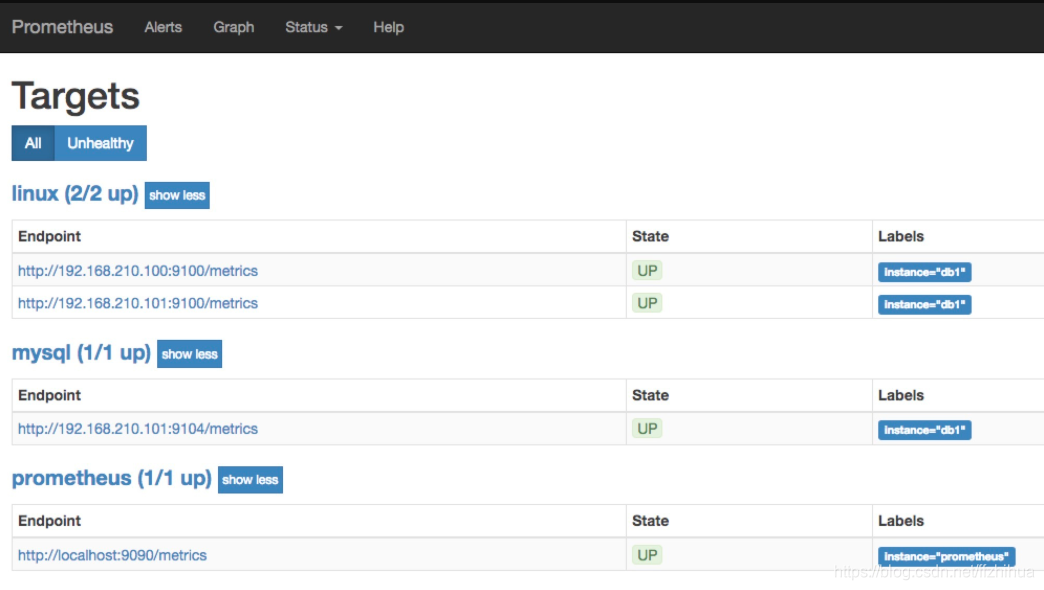Click the linux (2/2 up) heading
The width and height of the screenshot is (1044, 590).
click(x=75, y=194)
